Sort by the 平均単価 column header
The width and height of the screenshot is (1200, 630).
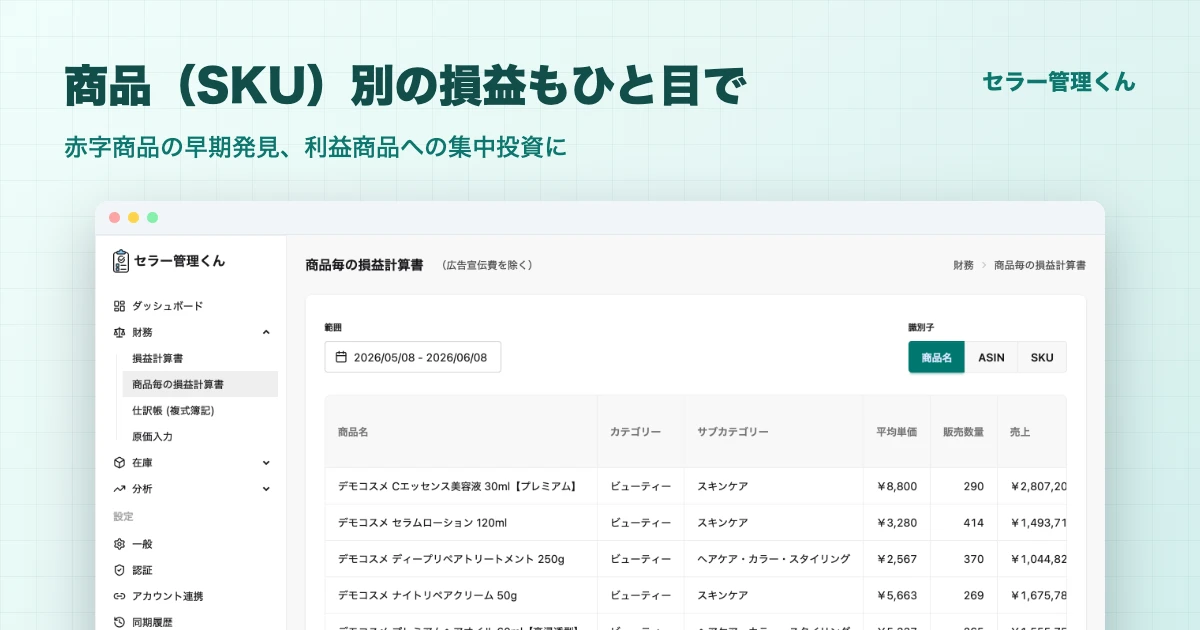coord(897,432)
